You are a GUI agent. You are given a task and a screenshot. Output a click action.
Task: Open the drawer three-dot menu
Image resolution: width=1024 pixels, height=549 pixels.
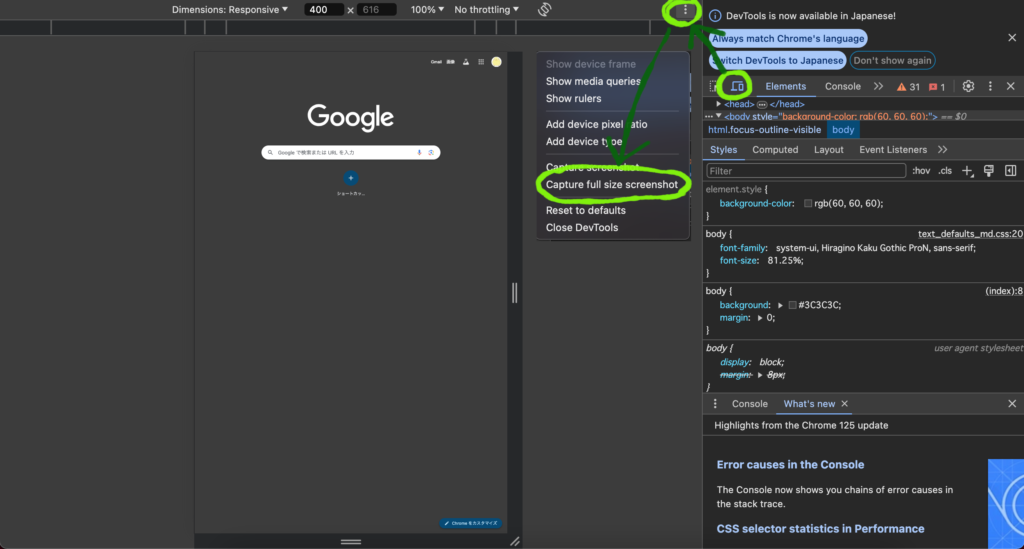(x=715, y=403)
